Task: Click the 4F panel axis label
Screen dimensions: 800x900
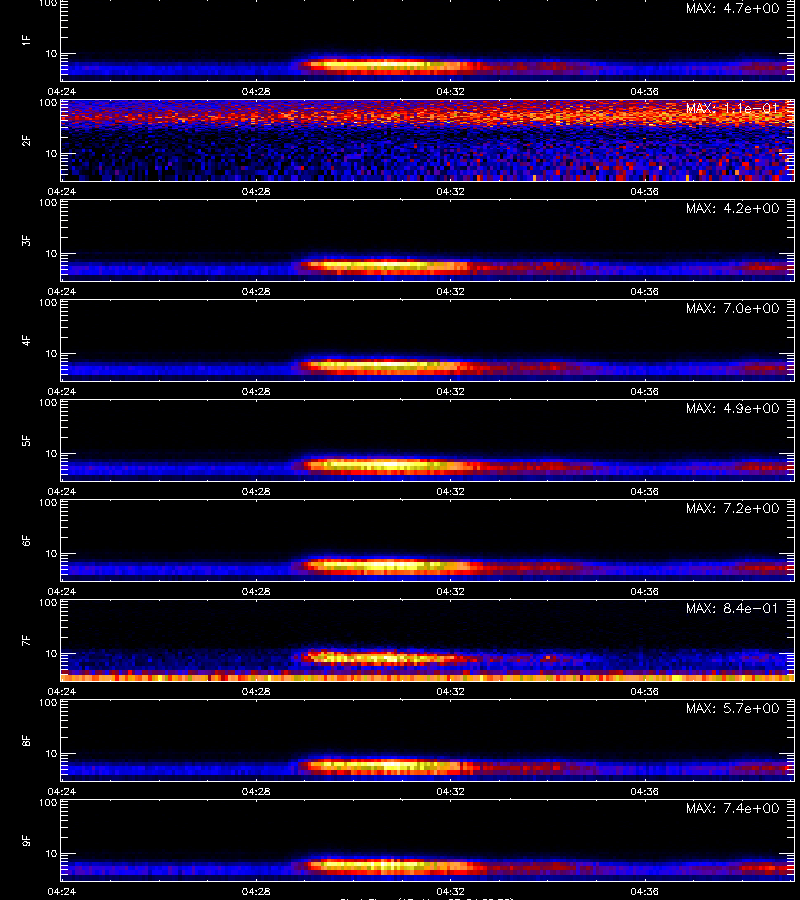Action: click(26, 340)
